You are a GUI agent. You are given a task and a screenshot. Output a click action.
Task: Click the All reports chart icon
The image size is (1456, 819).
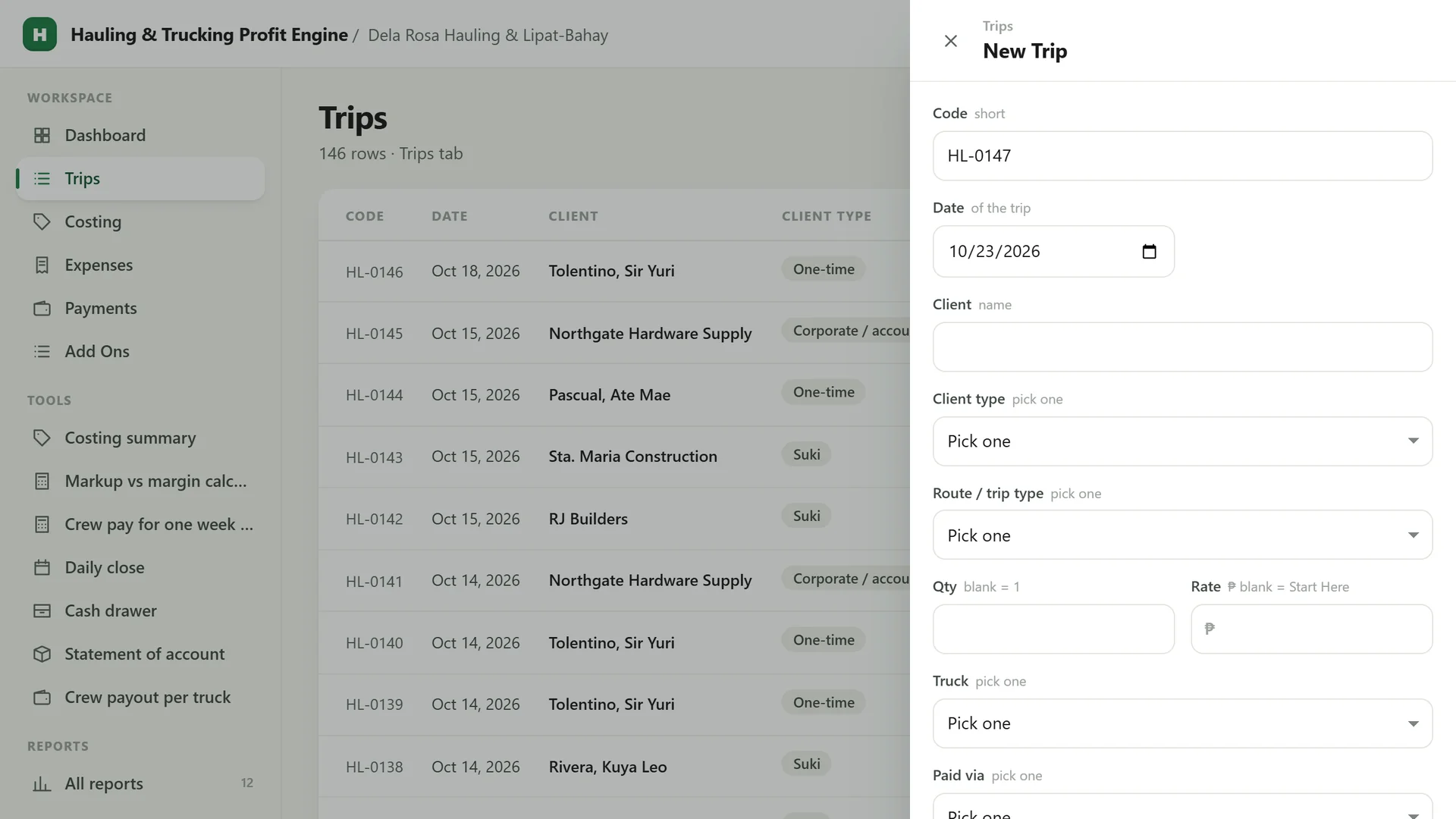[x=42, y=783]
